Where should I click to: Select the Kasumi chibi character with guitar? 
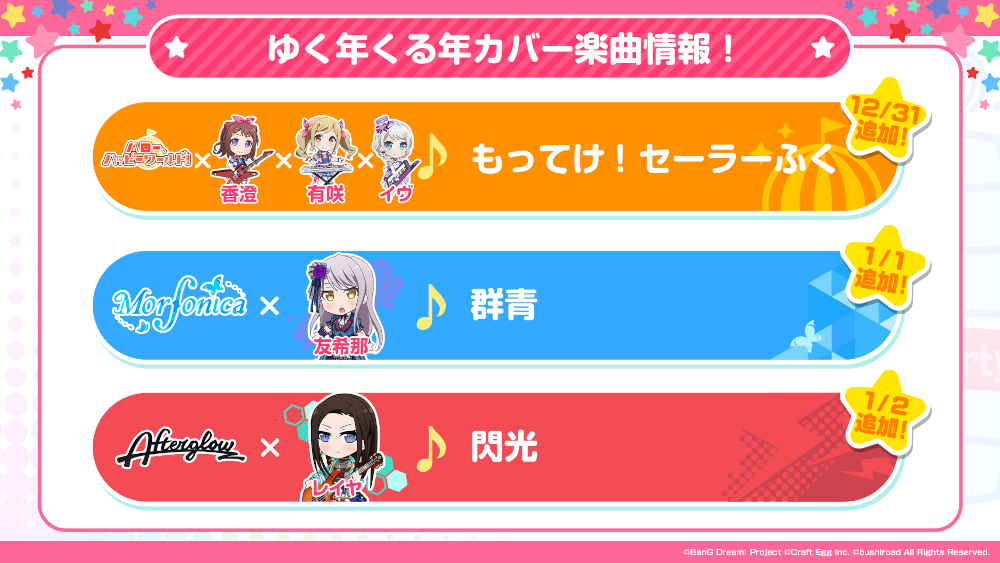[241, 158]
